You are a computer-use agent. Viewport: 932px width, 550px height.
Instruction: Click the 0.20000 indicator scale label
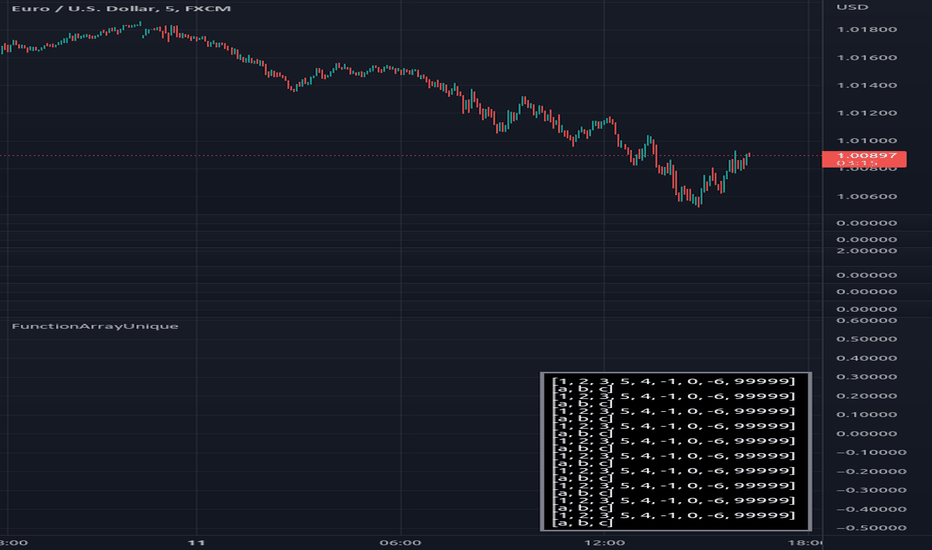tap(867, 396)
